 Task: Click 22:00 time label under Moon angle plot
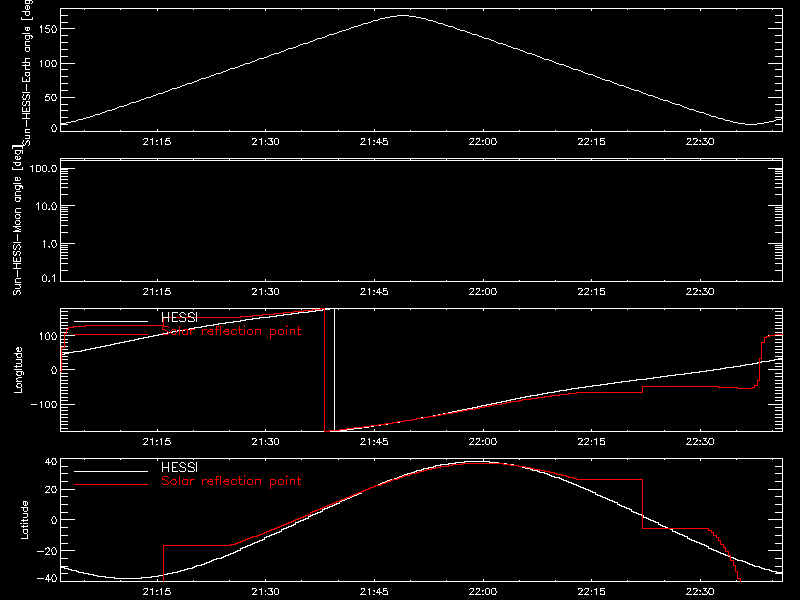[x=483, y=292]
